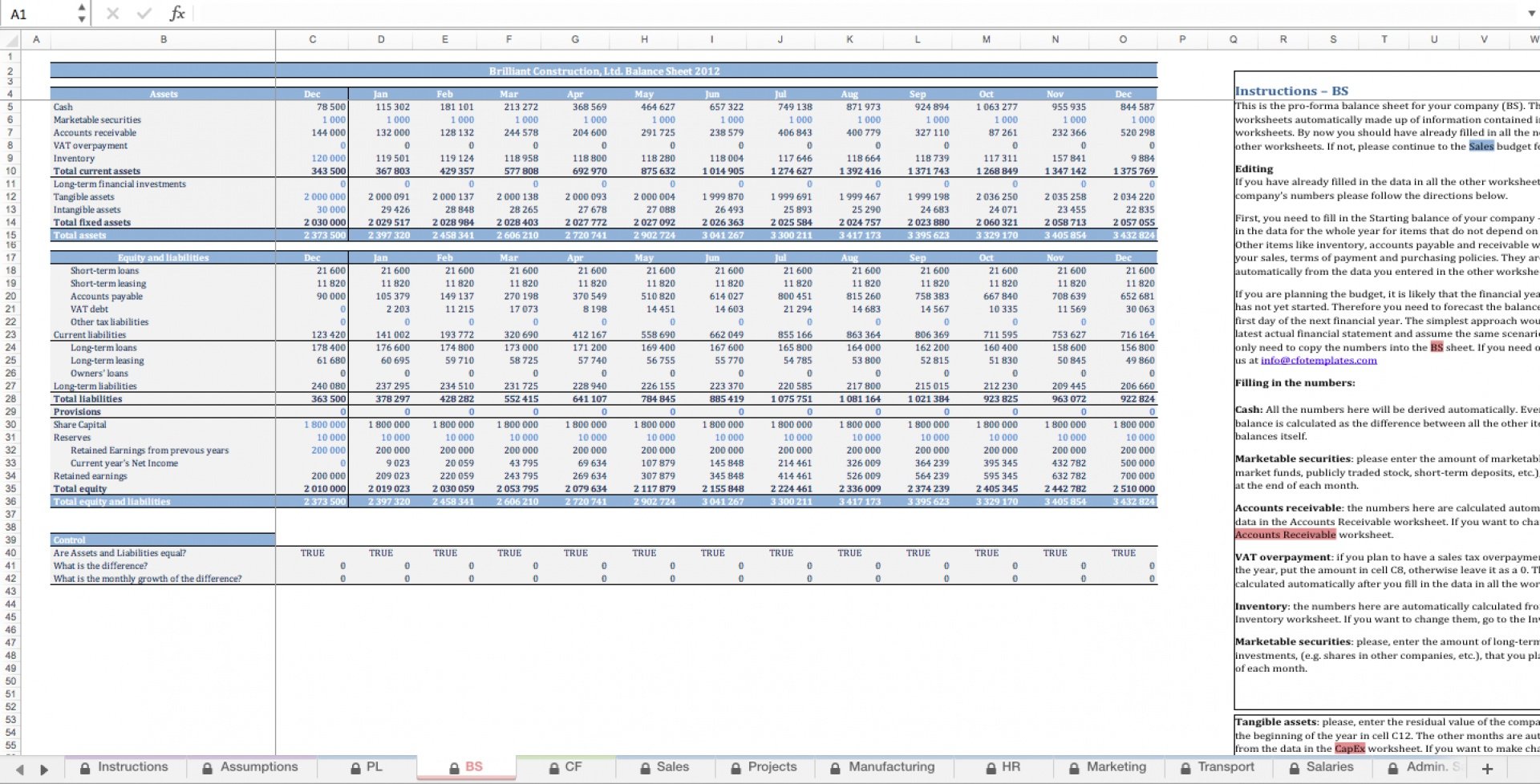Open the Marketing sheet tab
Viewport: 1540px width, 784px height.
point(1108,767)
